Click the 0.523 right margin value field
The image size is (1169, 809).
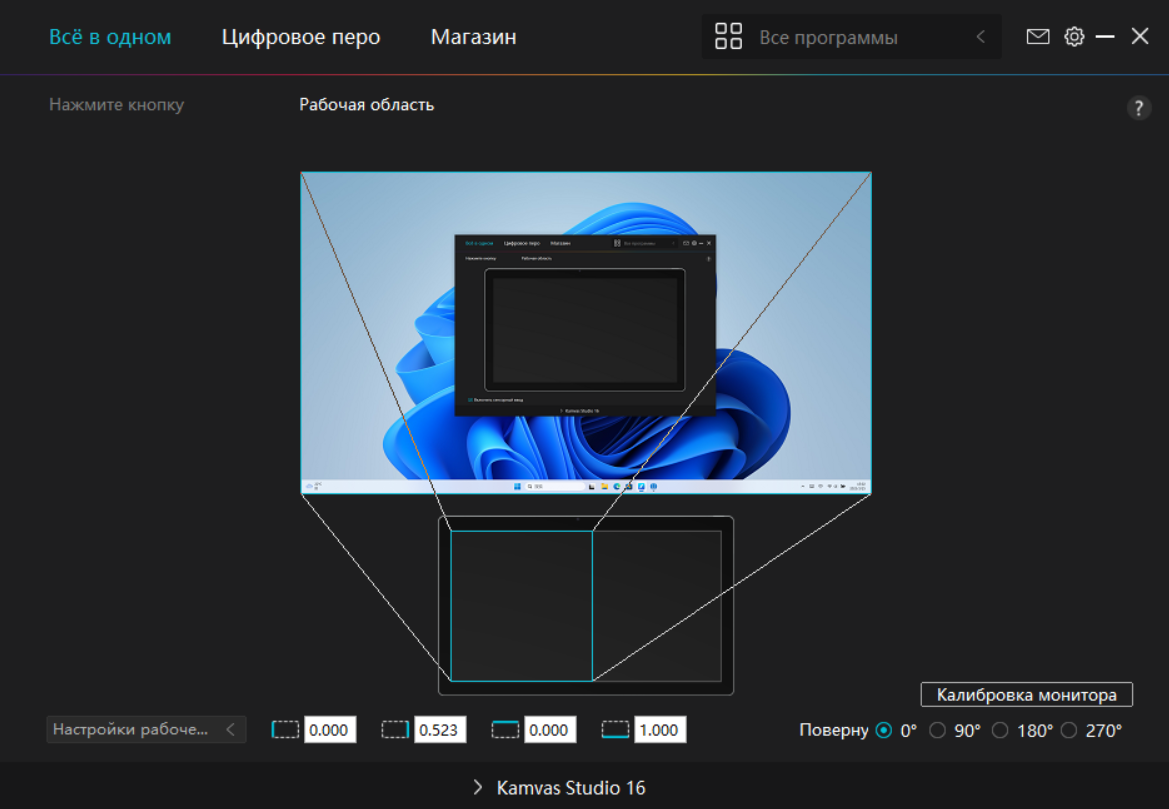pos(440,730)
